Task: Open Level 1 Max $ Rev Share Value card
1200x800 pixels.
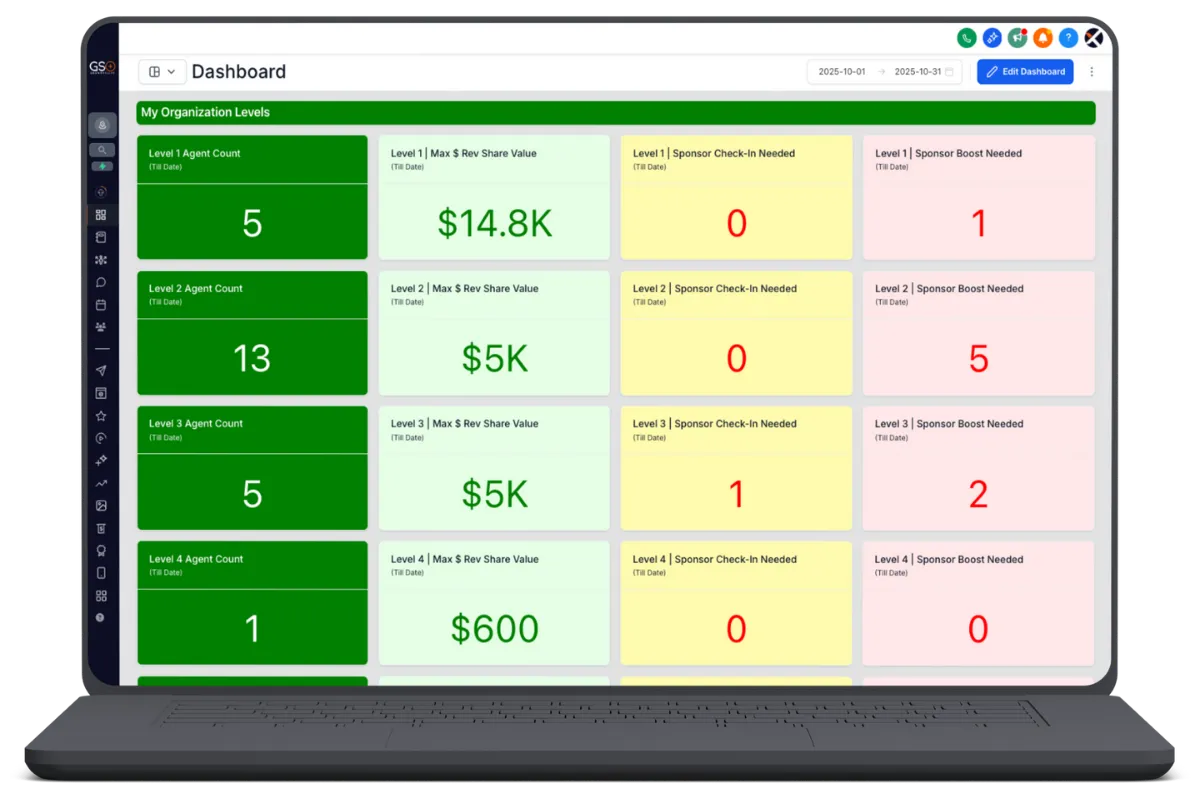Action: [x=494, y=197]
